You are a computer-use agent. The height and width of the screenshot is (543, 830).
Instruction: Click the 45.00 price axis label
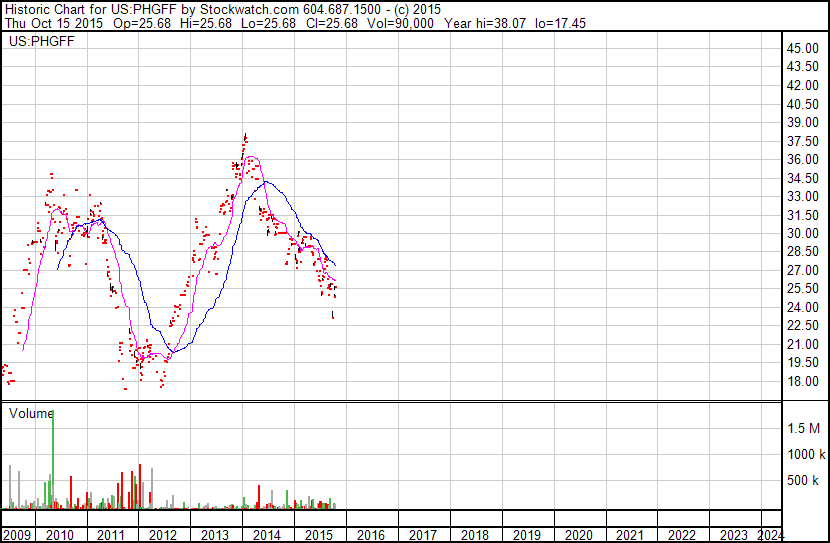(803, 48)
